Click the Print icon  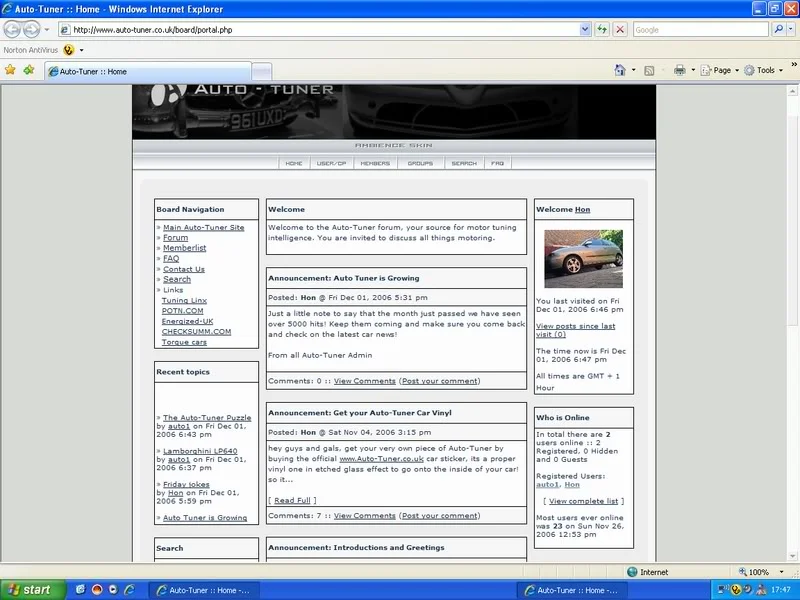tap(680, 70)
